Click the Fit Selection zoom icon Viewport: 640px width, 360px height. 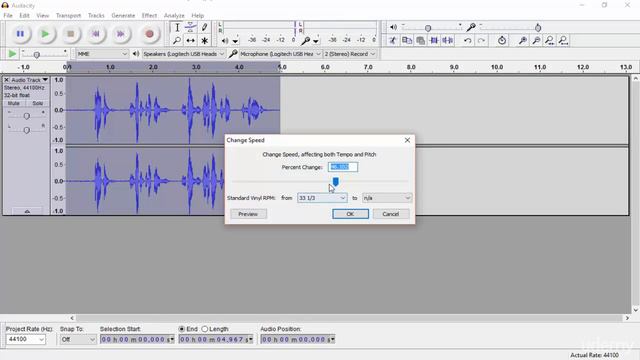(549, 40)
